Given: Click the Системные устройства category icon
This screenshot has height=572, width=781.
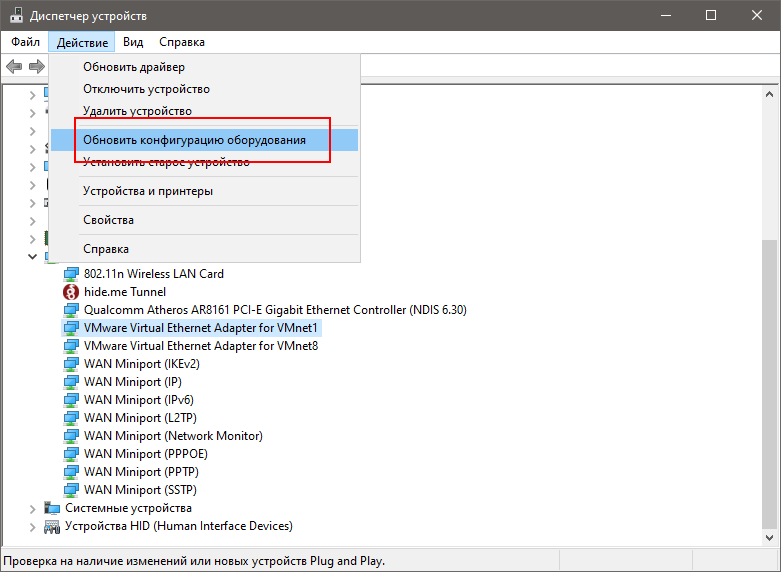Looking at the screenshot, I should [x=52, y=508].
